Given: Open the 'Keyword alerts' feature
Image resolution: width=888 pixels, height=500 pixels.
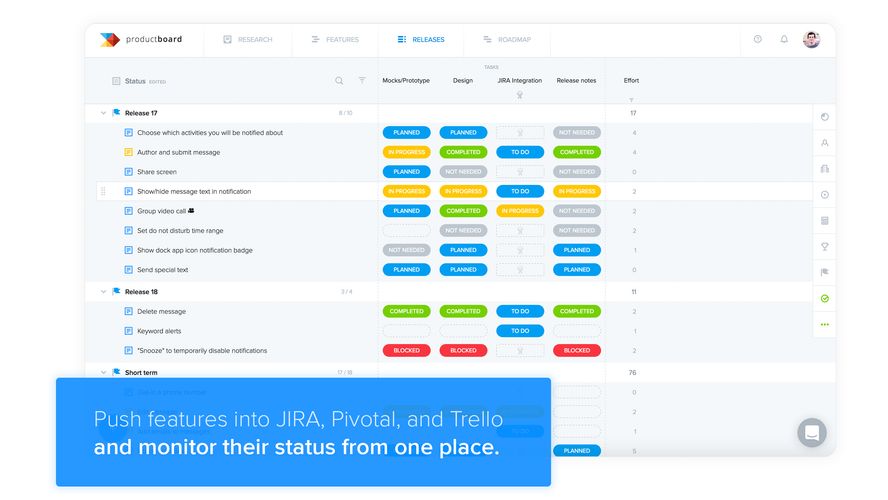Looking at the screenshot, I should pos(159,331).
